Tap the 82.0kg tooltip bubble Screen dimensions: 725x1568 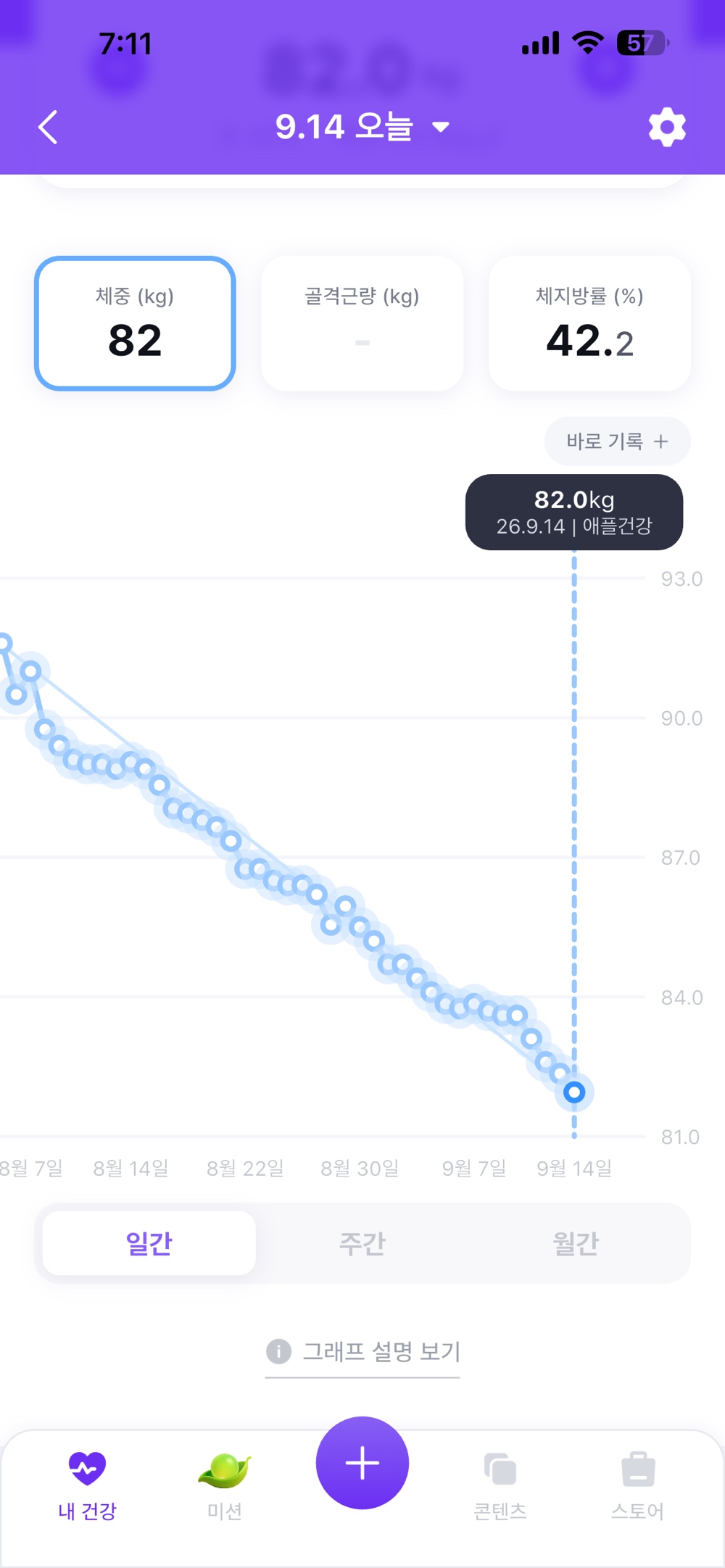574,512
